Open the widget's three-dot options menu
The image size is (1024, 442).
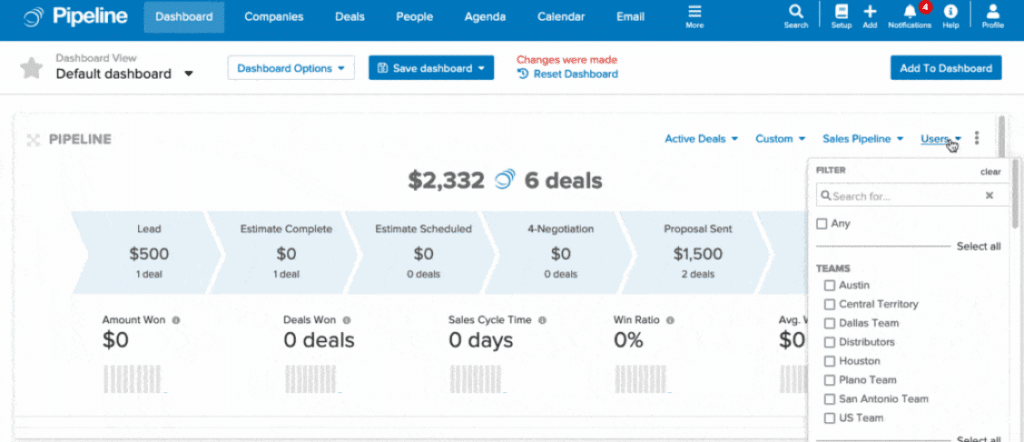[977, 139]
